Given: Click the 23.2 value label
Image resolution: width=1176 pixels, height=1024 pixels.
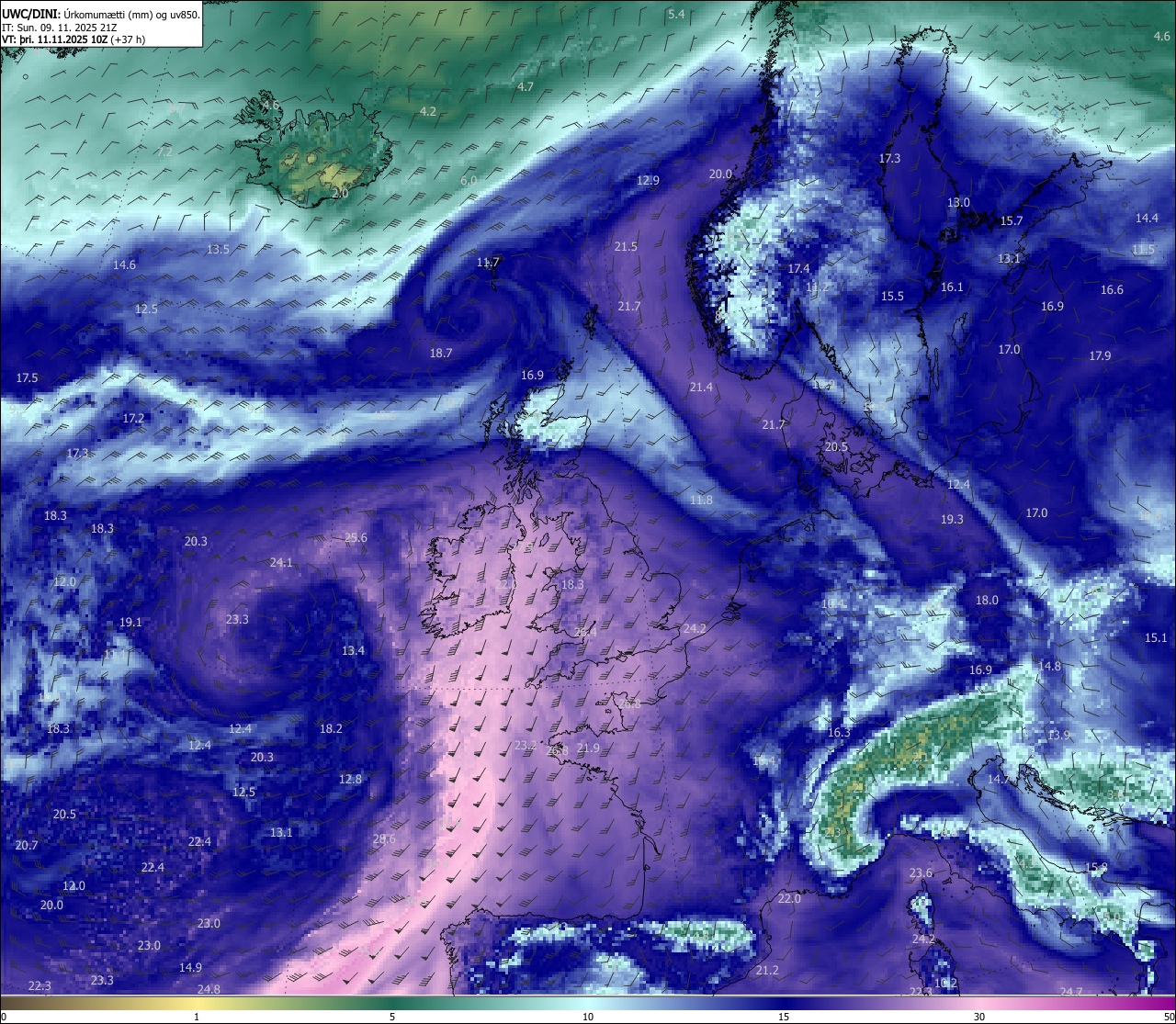Looking at the screenshot, I should click(x=526, y=745).
